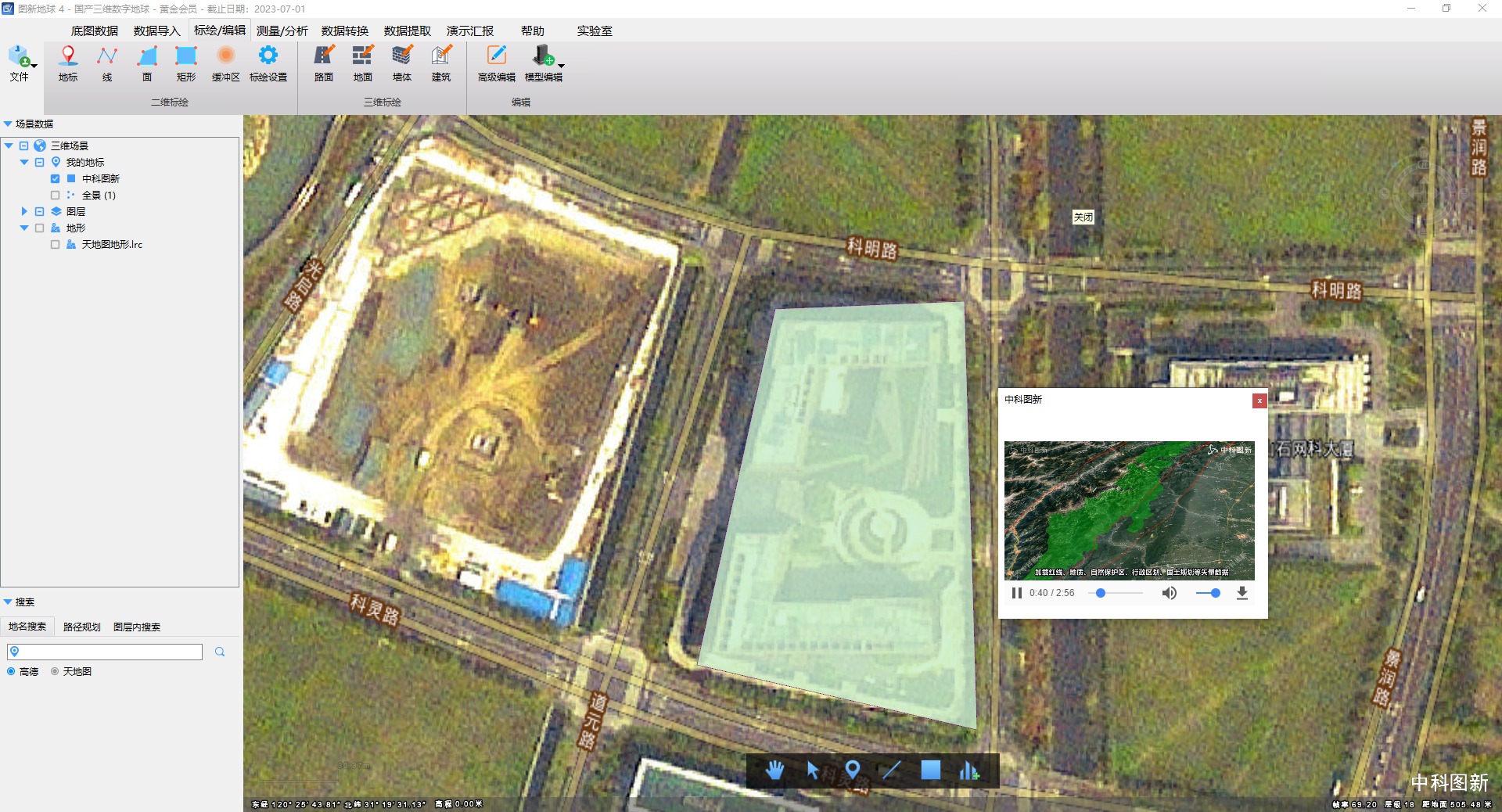Screen dimensions: 1502x812
Task: Collapse the 场景数据 panel
Action: point(8,124)
